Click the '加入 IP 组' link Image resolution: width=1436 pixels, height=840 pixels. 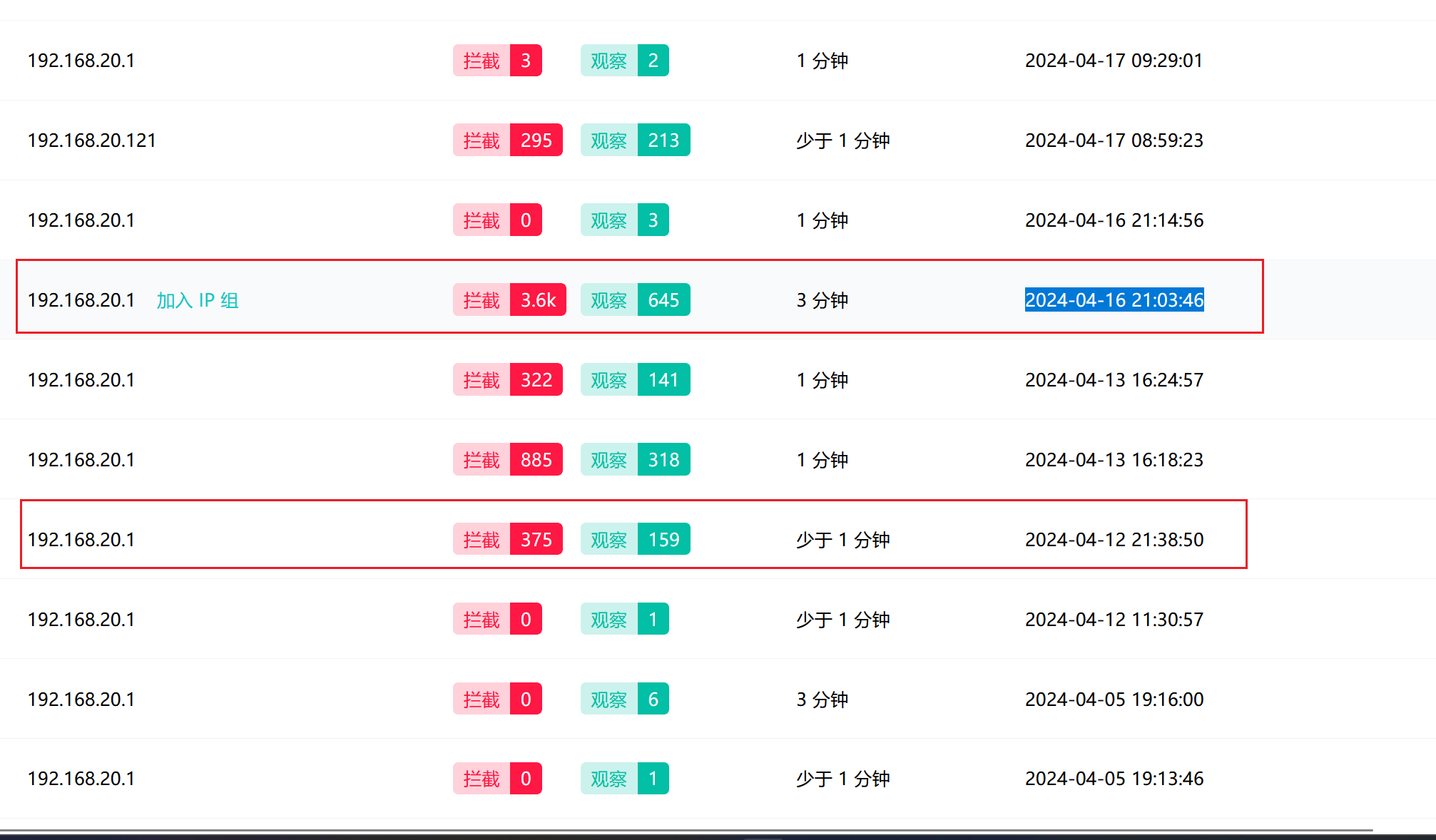click(x=198, y=300)
